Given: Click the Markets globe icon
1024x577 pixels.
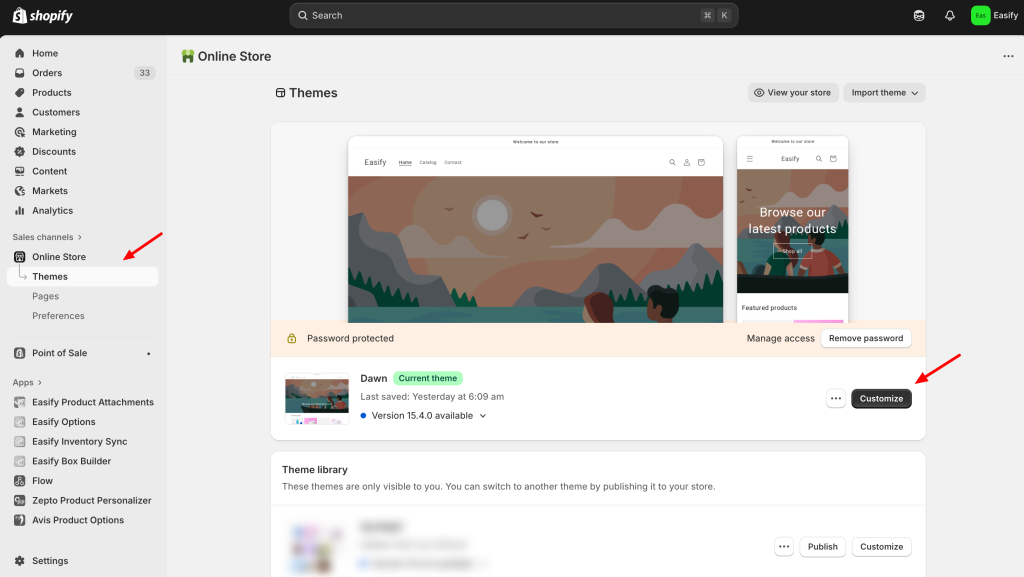Looking at the screenshot, I should point(20,191).
